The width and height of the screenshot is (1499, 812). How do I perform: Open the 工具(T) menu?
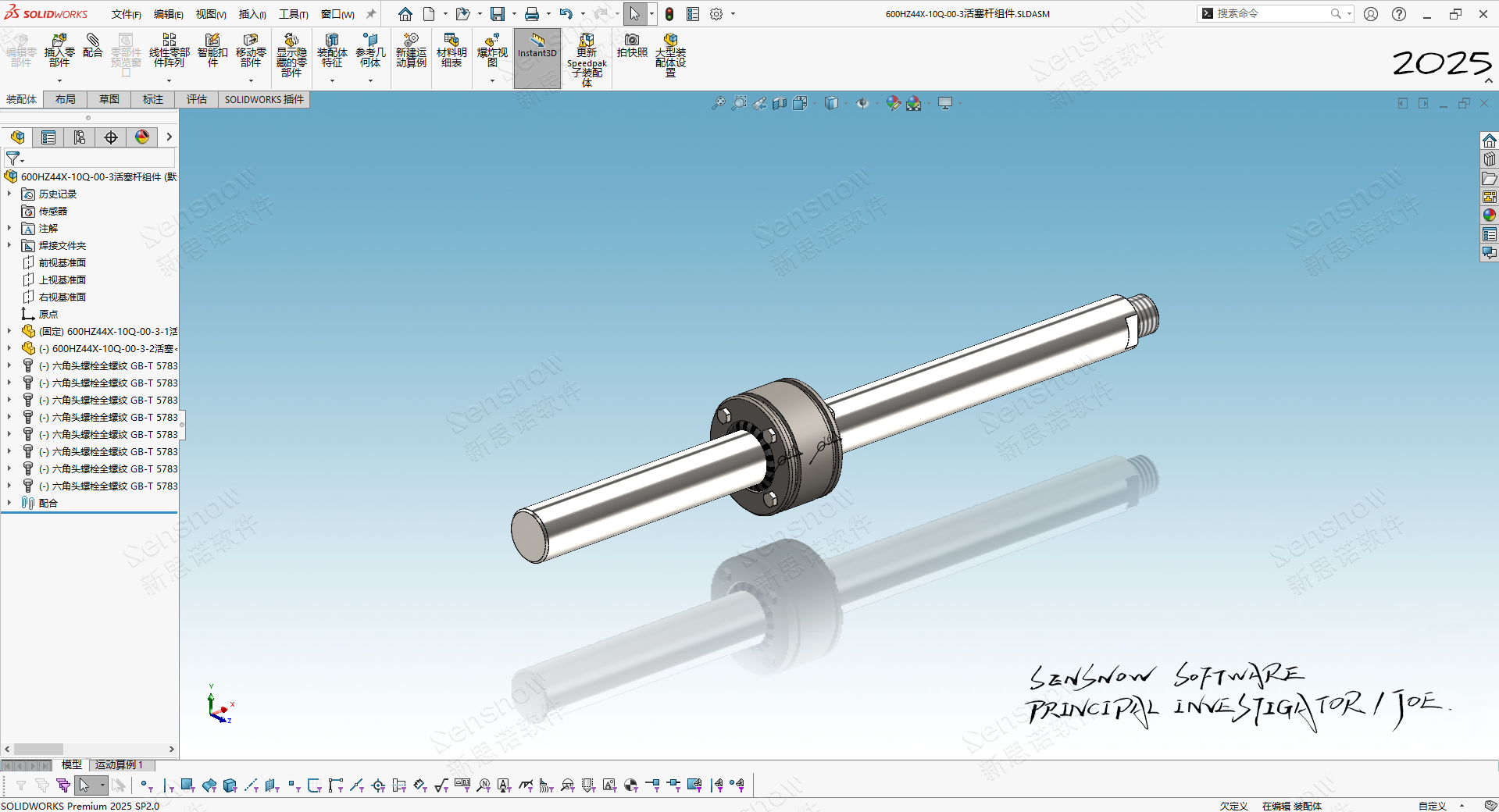(293, 14)
